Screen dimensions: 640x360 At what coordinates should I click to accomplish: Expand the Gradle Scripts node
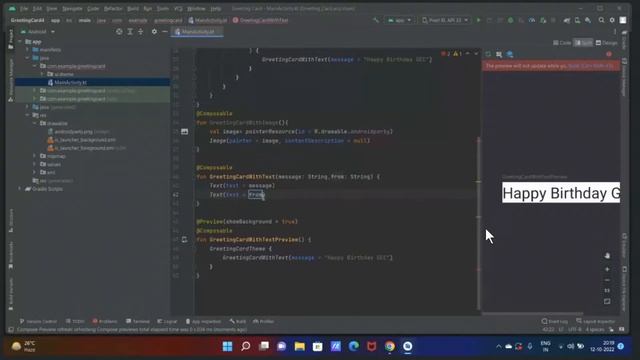pos(20,189)
